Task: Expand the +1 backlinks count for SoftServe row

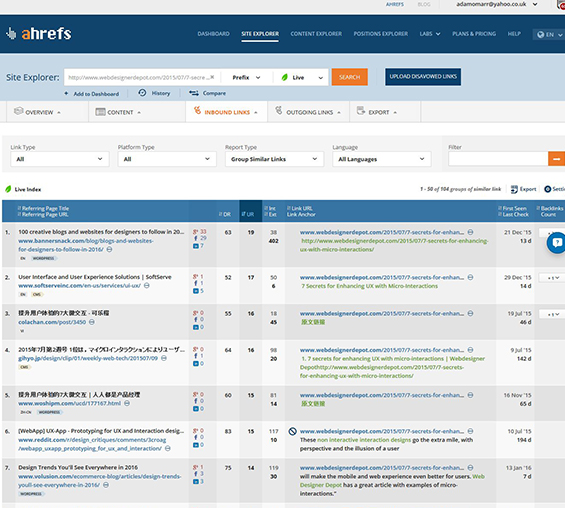Action: point(552,278)
